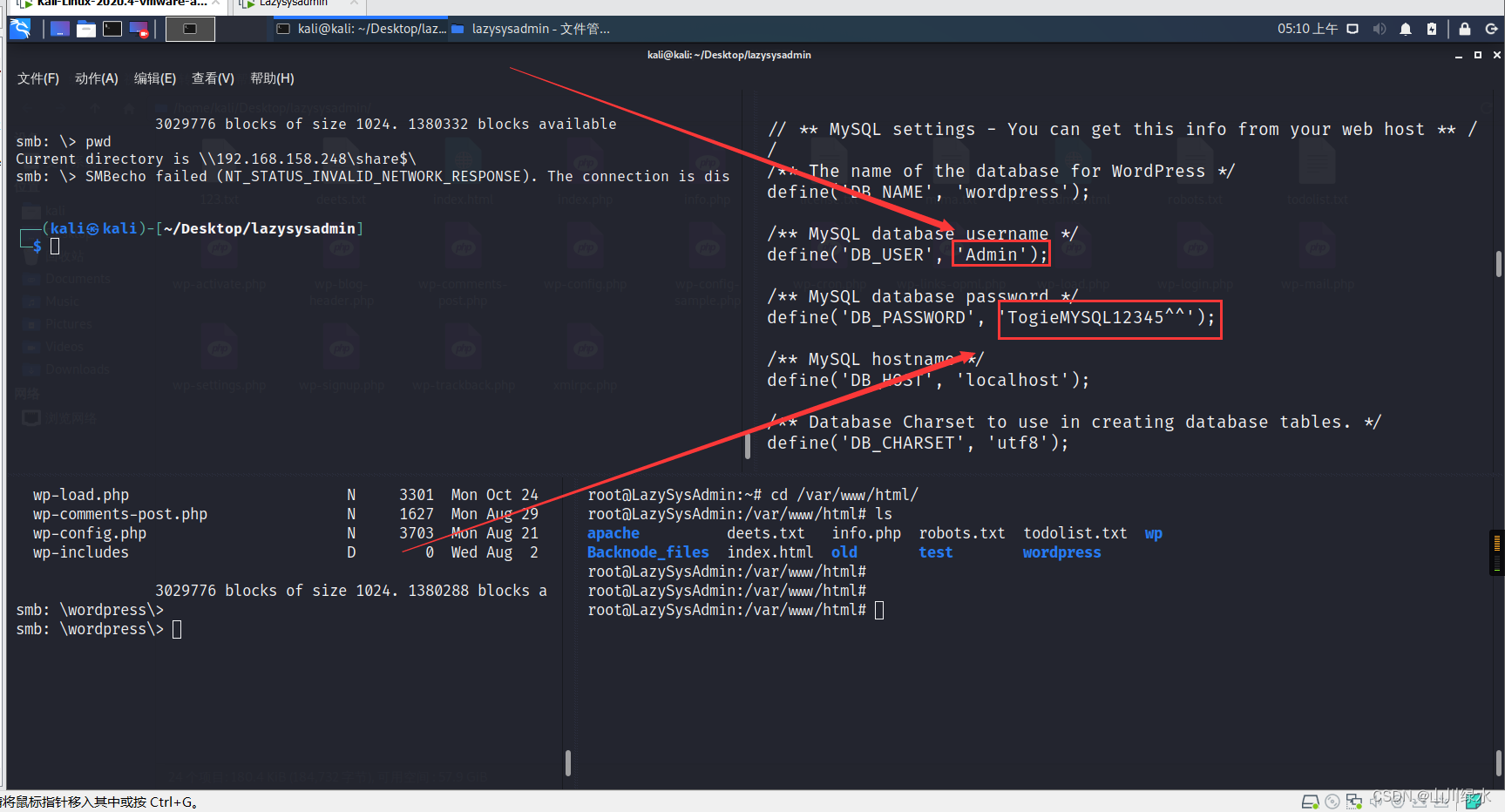Screen dimensions: 1505x812
Task: Click the blue 'wordpress' directory name
Action: click(1062, 552)
